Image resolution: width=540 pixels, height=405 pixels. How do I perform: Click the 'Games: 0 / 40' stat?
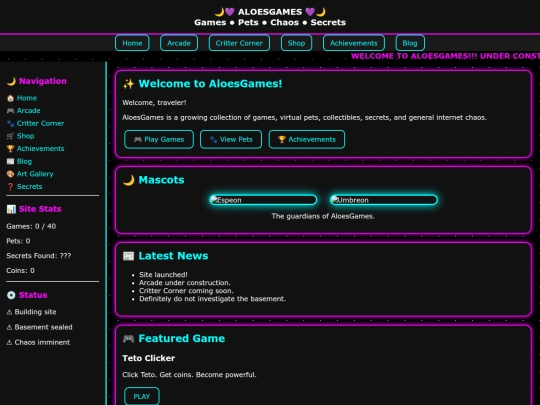(31, 227)
